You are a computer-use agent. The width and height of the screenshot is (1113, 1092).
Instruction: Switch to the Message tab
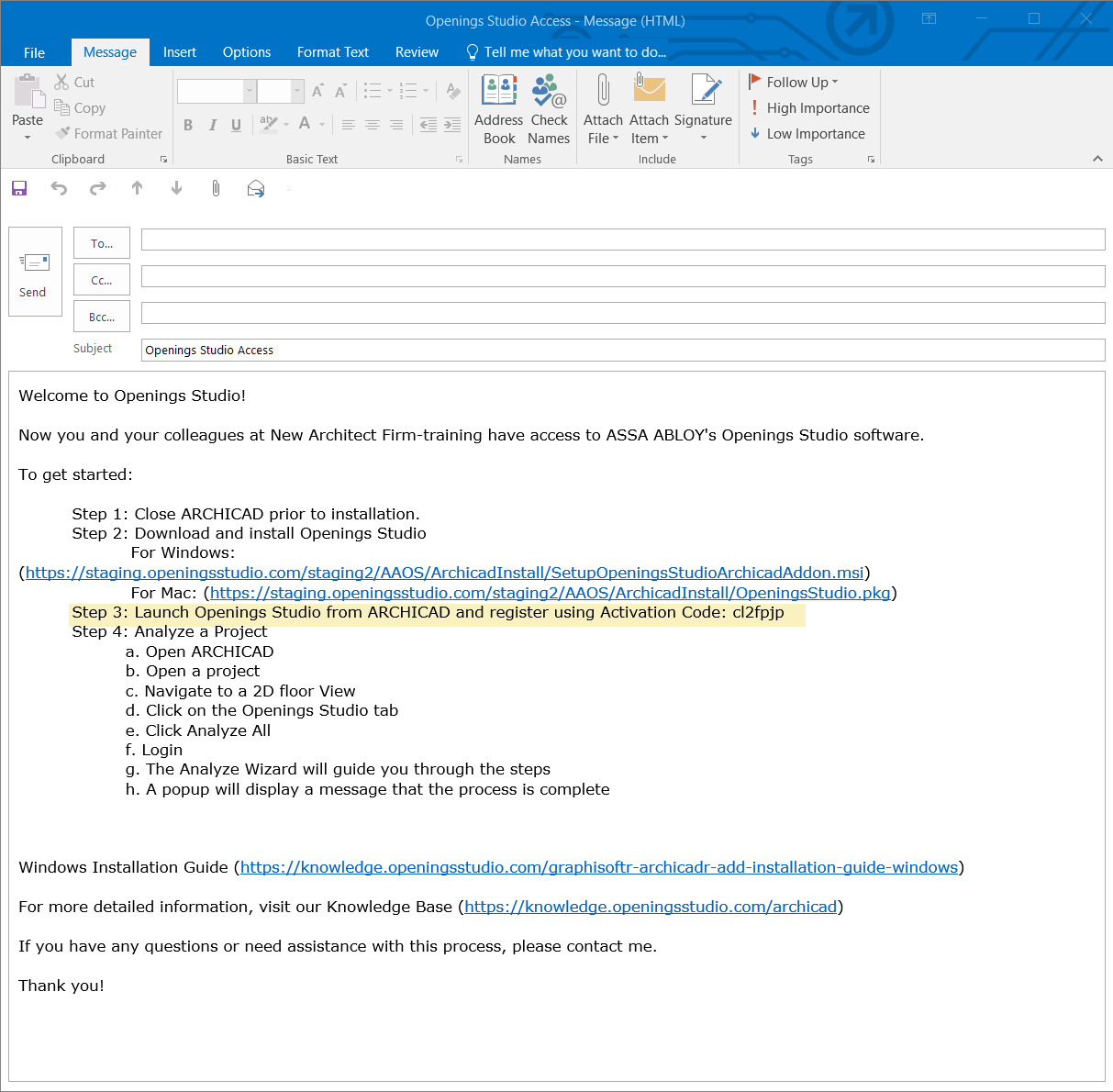(110, 52)
